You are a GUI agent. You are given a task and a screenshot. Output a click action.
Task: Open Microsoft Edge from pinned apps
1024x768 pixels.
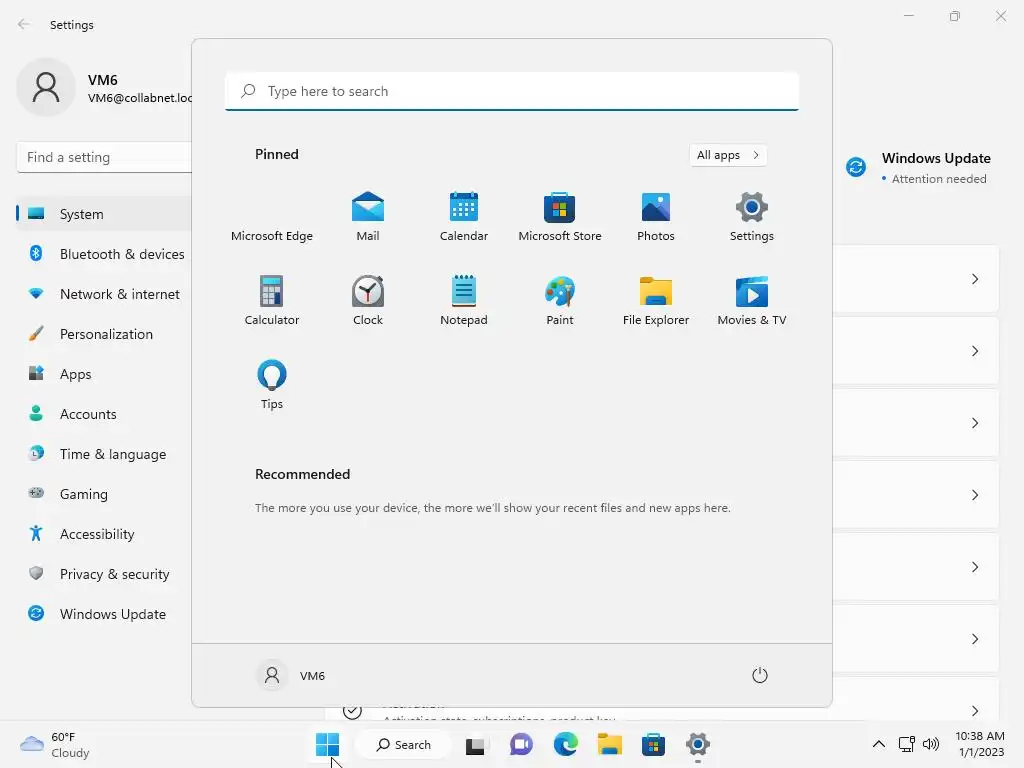point(272,216)
